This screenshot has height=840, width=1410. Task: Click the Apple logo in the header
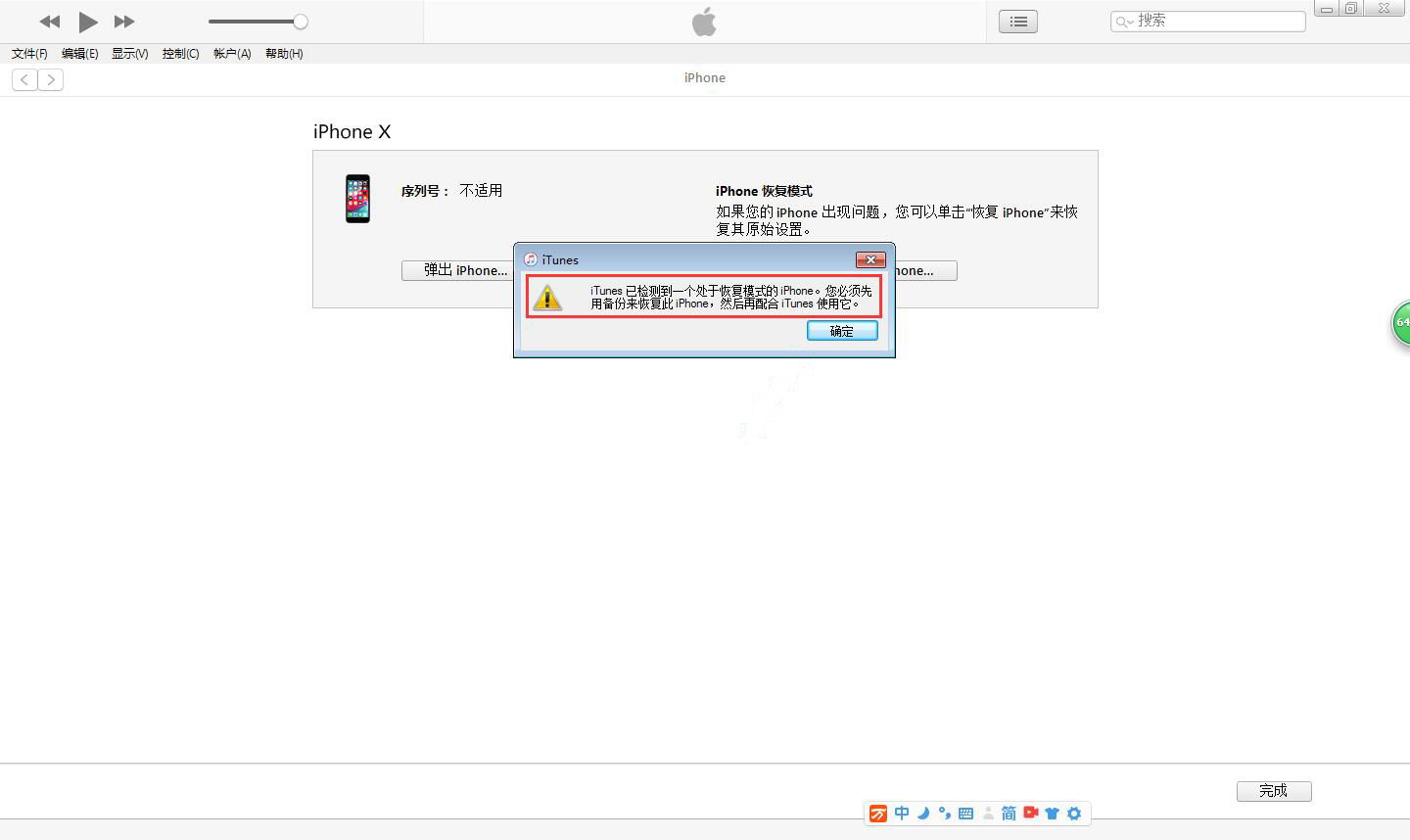(704, 22)
